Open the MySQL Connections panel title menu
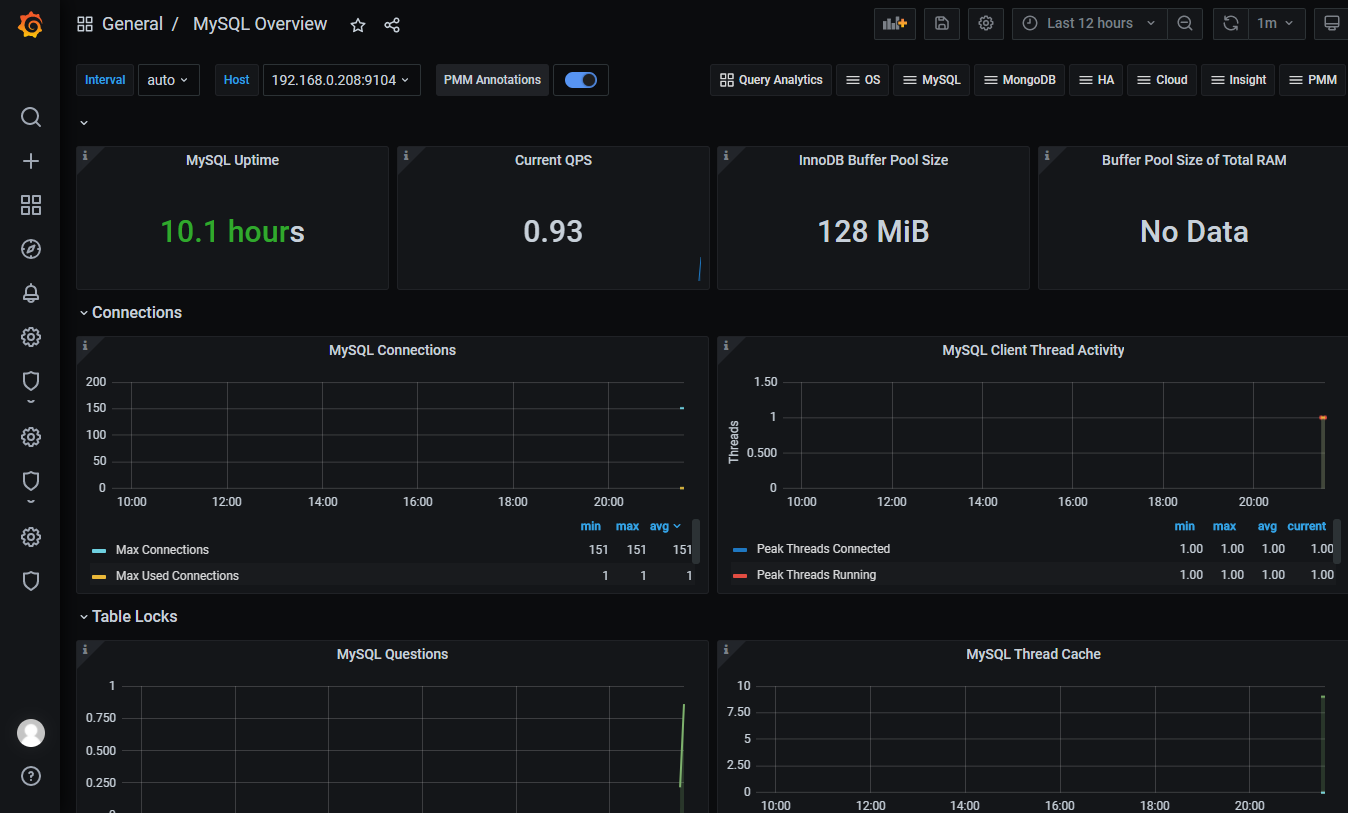This screenshot has width=1348, height=813. pos(392,350)
